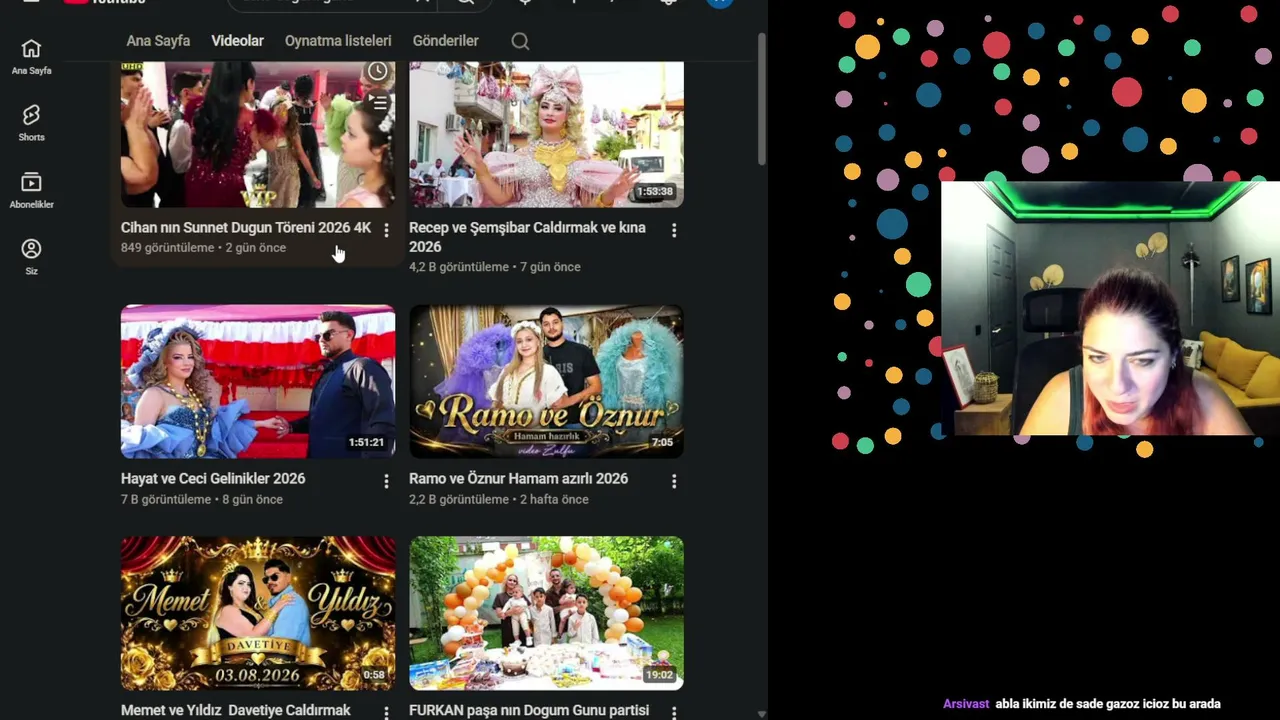Screen dimensions: 1280x720
Task: Open the Gönderiler tab
Action: click(445, 41)
